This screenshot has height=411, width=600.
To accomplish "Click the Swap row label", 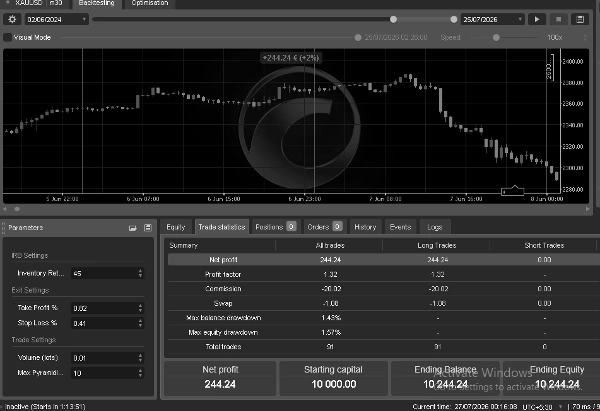I will pos(223,303).
